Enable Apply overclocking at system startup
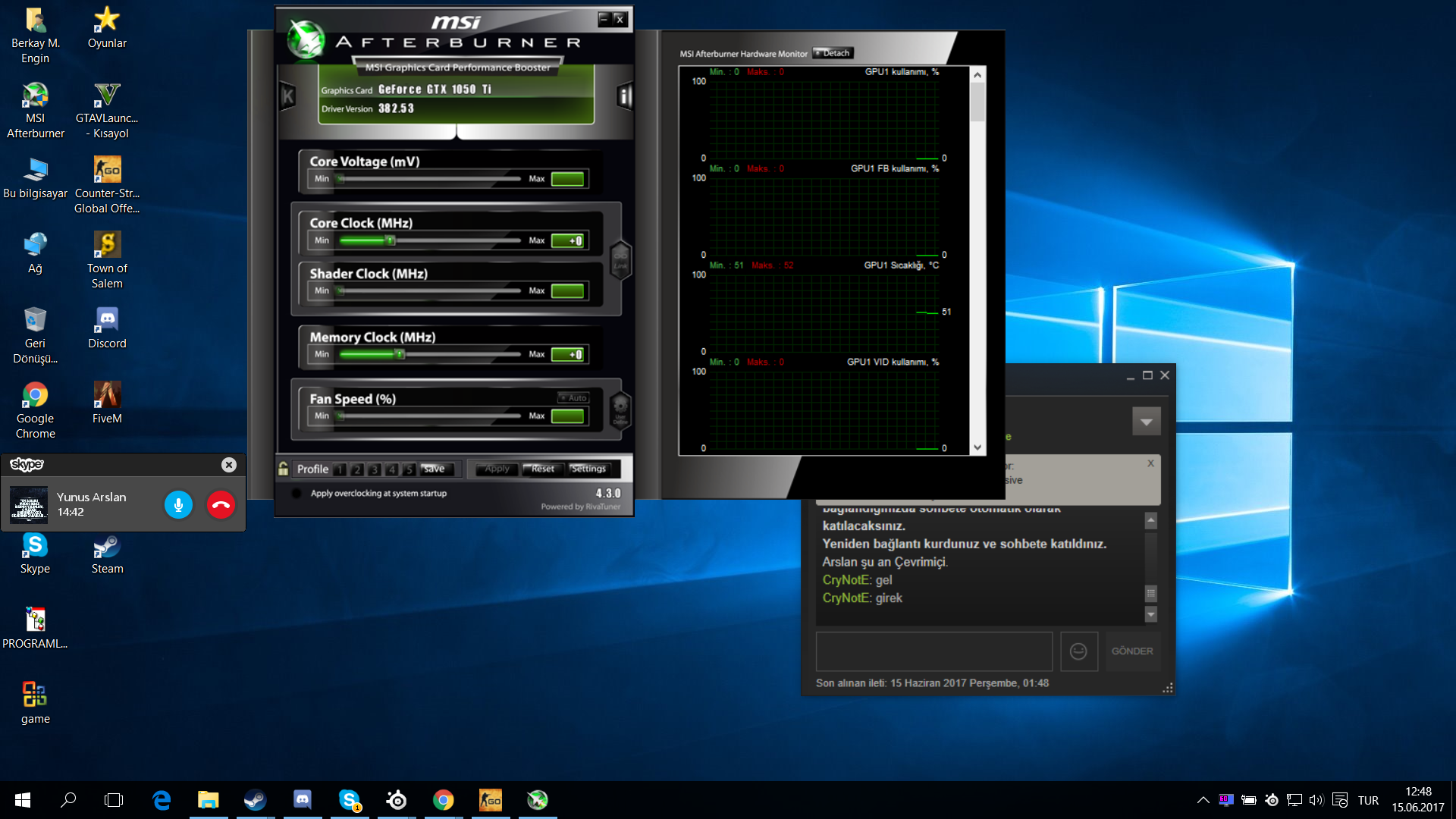 (297, 493)
